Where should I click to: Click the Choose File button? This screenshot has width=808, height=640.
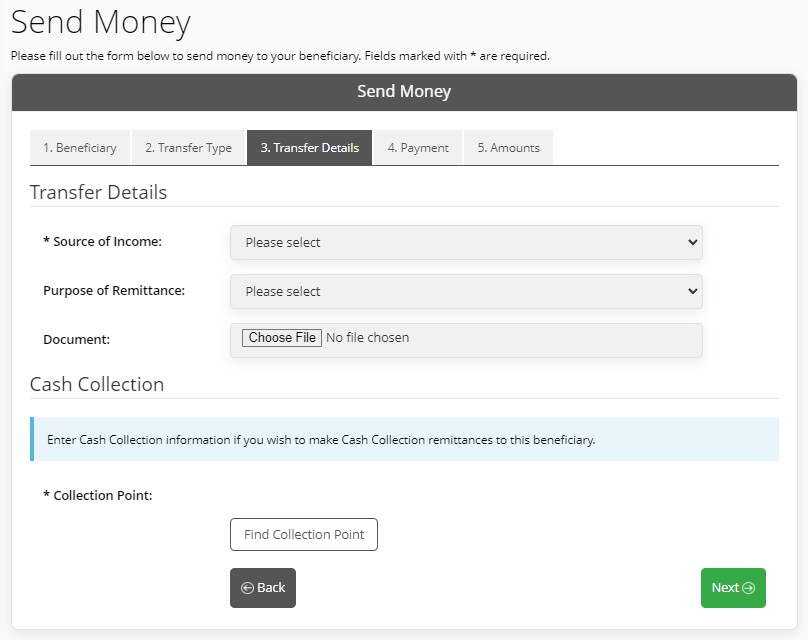point(282,338)
